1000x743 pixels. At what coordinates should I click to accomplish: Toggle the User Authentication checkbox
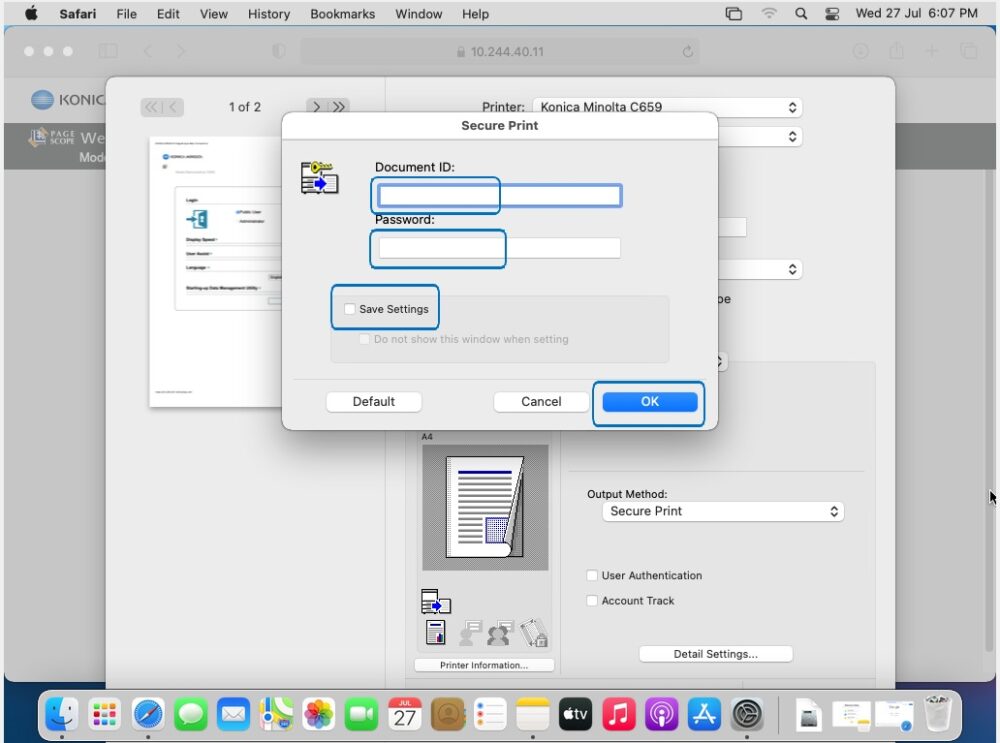point(592,575)
